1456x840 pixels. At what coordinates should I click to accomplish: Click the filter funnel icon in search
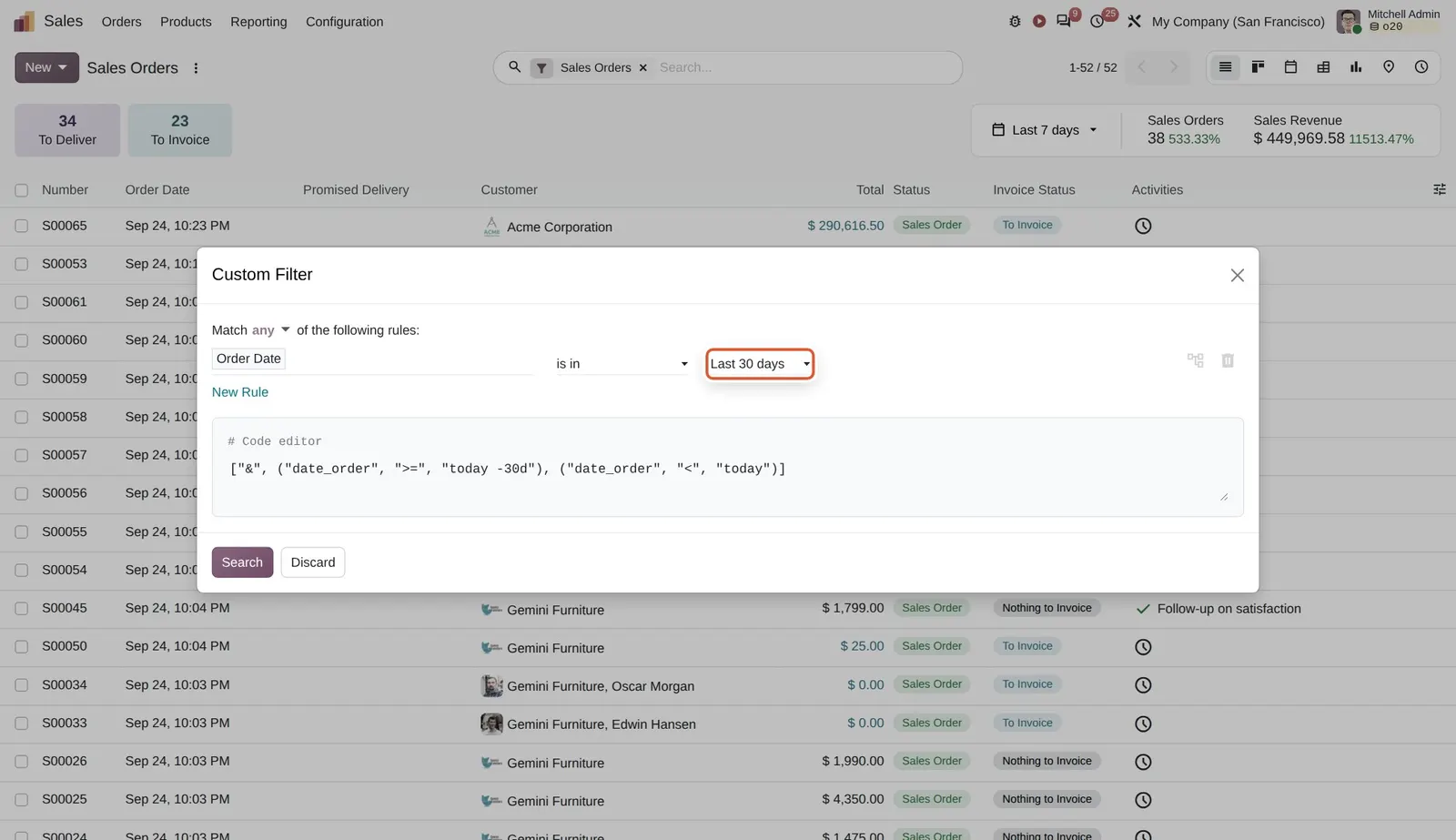coord(541,67)
